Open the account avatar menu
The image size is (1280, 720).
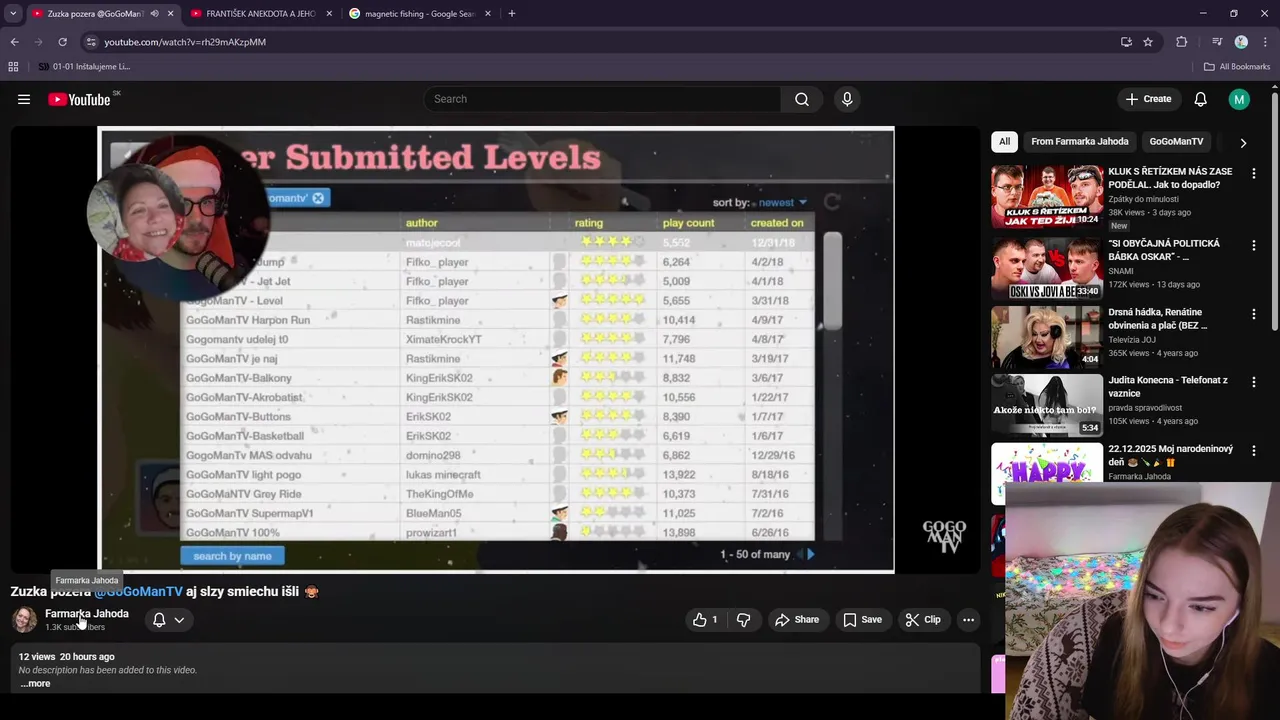click(x=1239, y=99)
